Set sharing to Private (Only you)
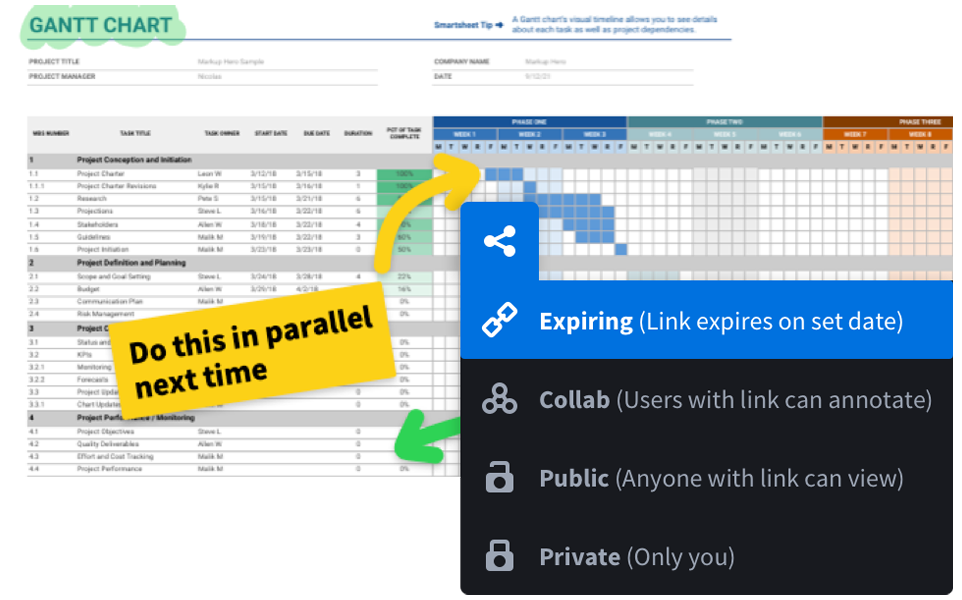962x600 pixels. [707, 556]
